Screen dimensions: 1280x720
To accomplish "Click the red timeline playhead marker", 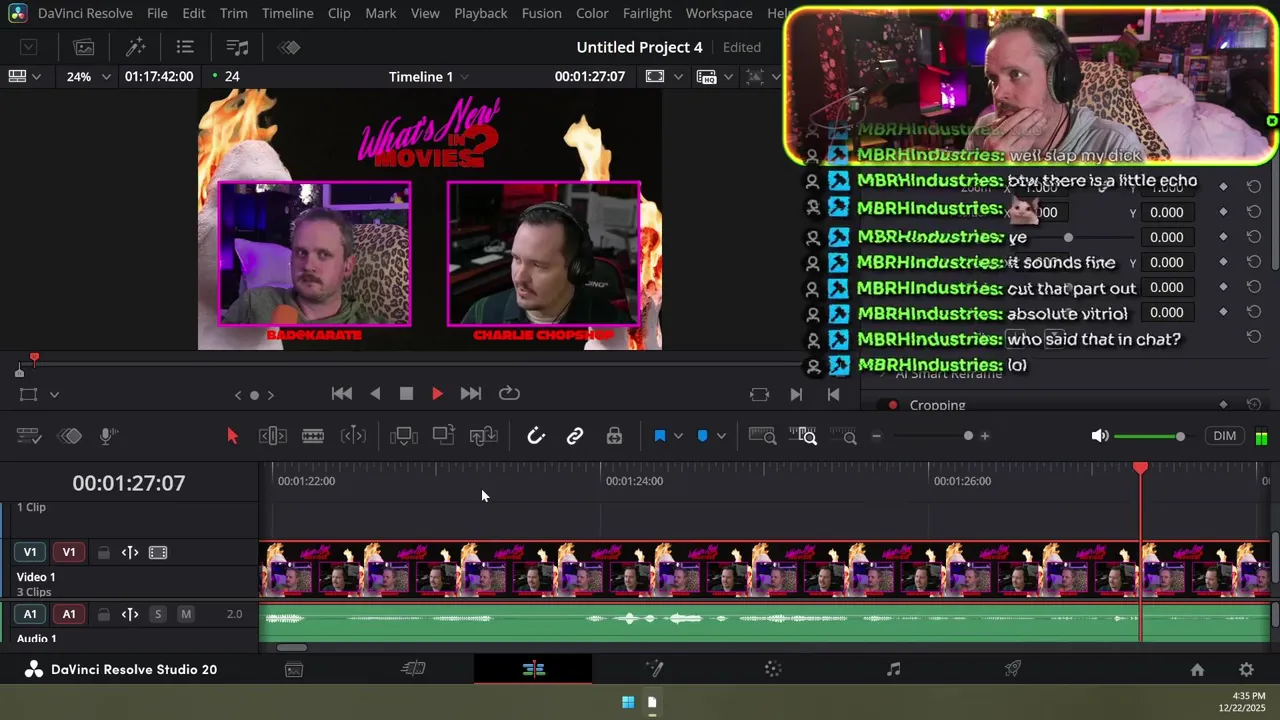I will (x=1140, y=468).
